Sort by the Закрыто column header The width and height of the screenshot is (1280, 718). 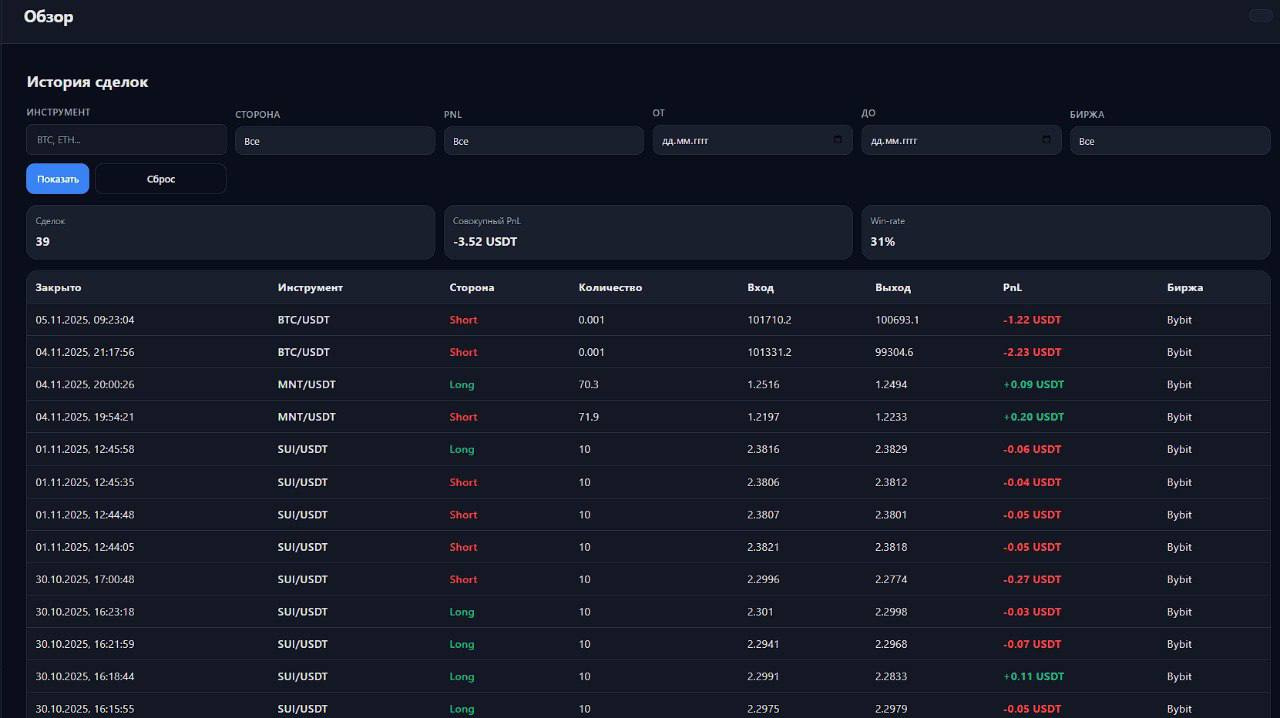pos(59,287)
